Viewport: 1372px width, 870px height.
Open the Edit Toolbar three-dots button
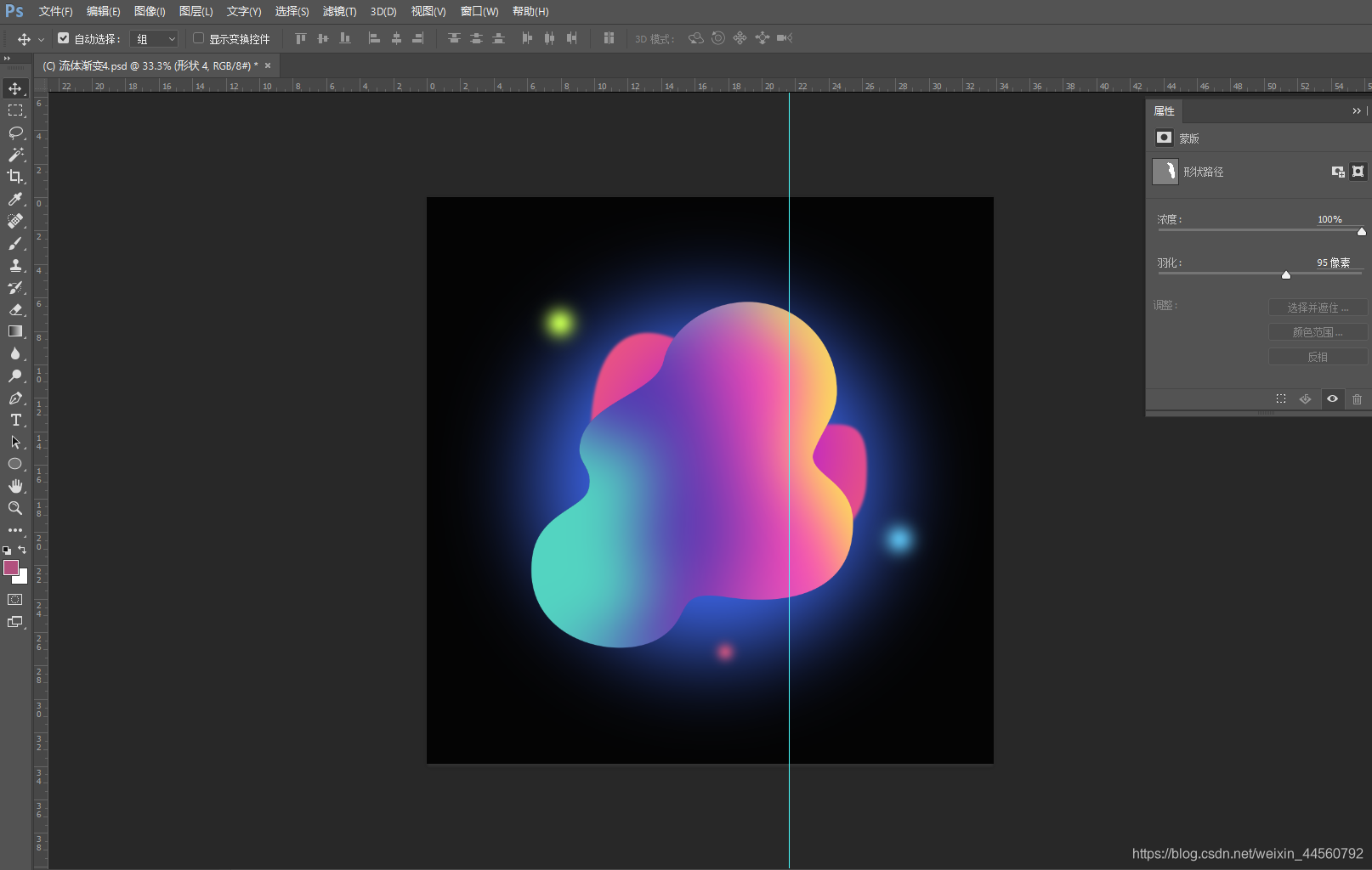[x=15, y=530]
